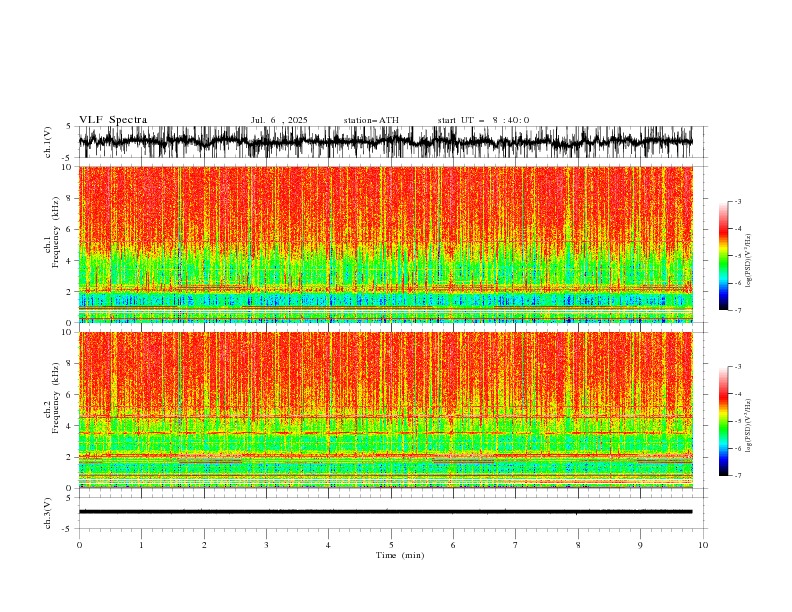Click the date text "Jul. 6 , 2025"
792x612 pixels.
tap(279, 120)
